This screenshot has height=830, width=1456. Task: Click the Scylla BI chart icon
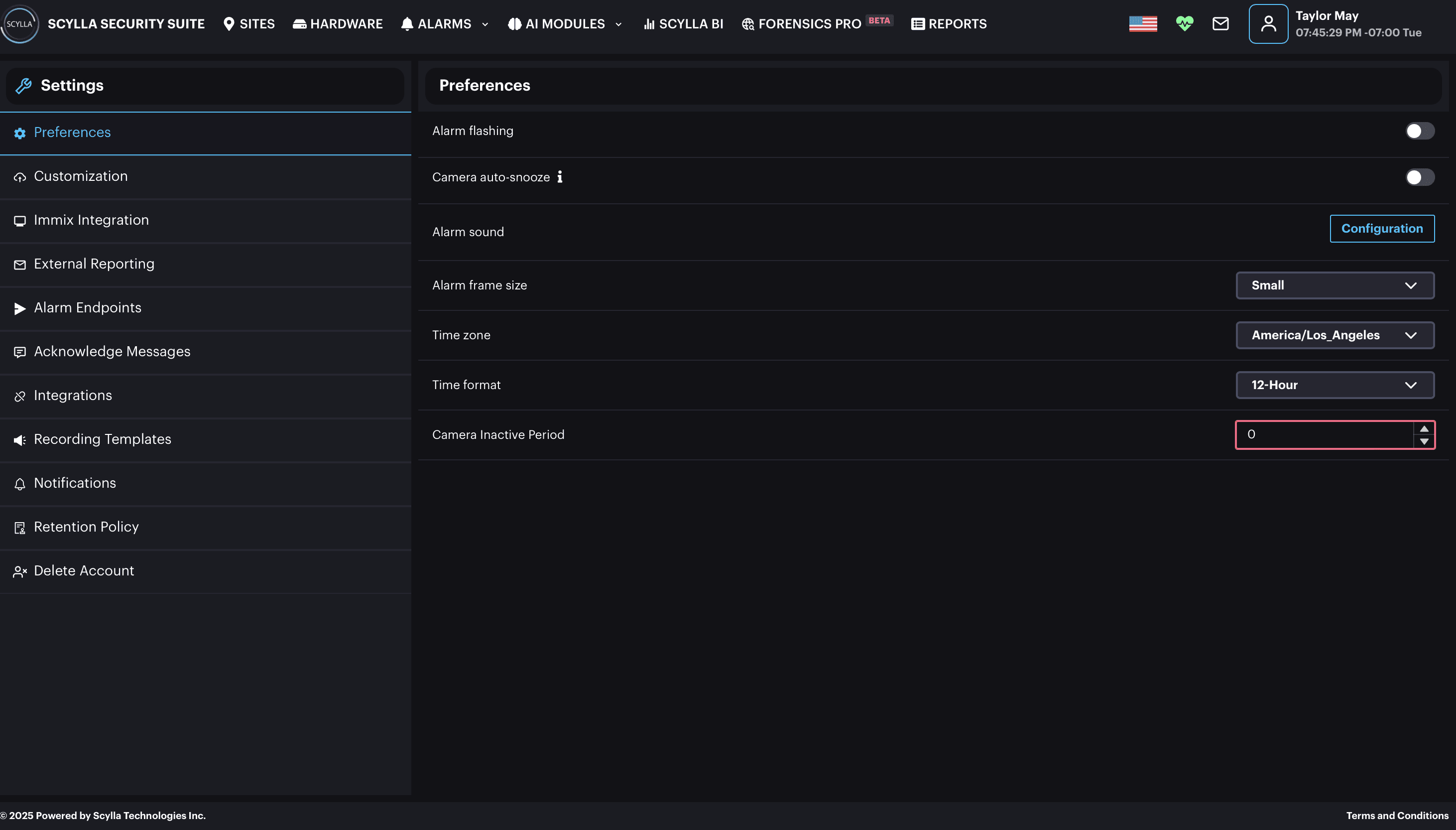click(x=649, y=24)
